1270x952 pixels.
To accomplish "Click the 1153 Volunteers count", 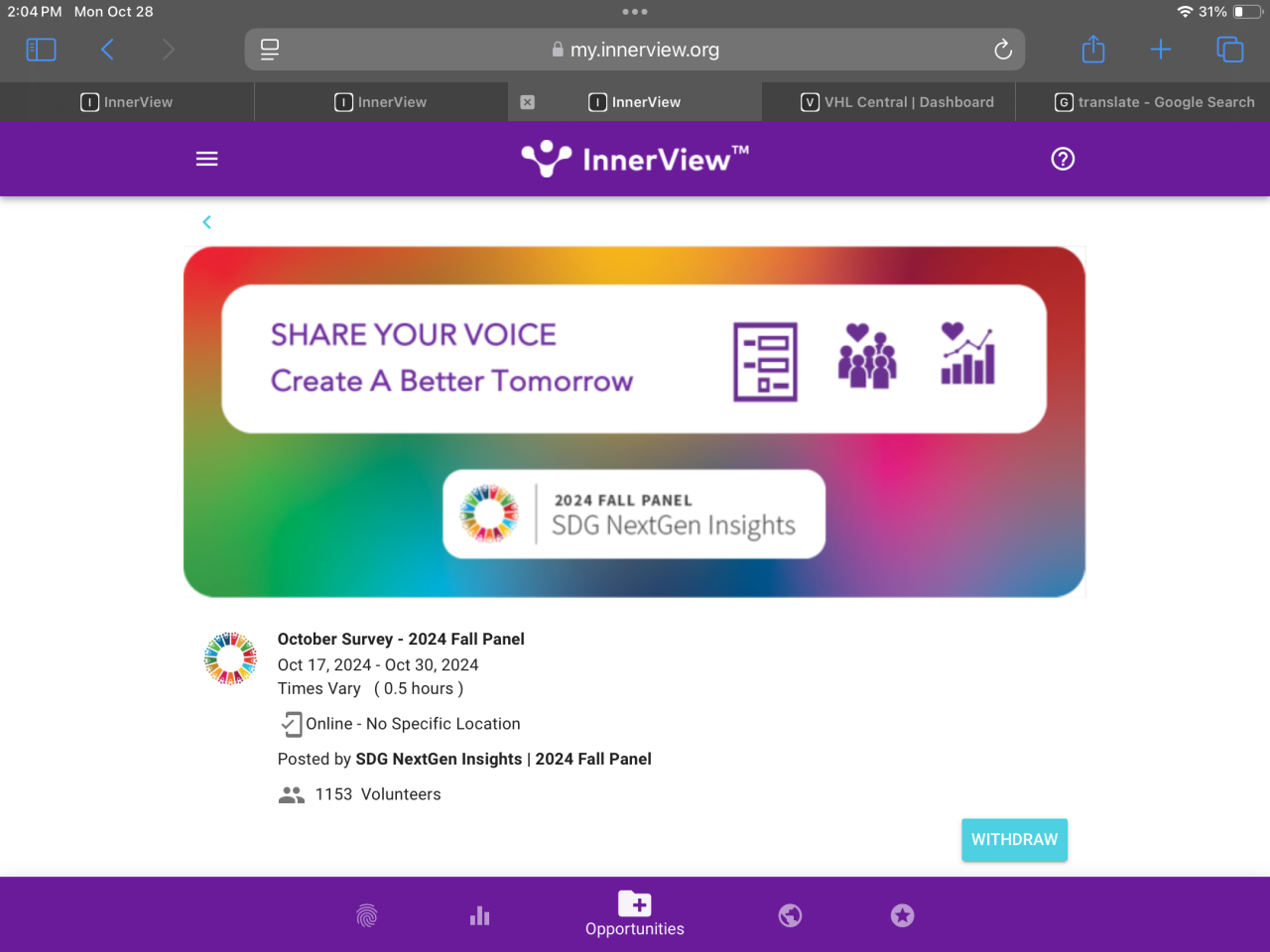I will (x=378, y=794).
